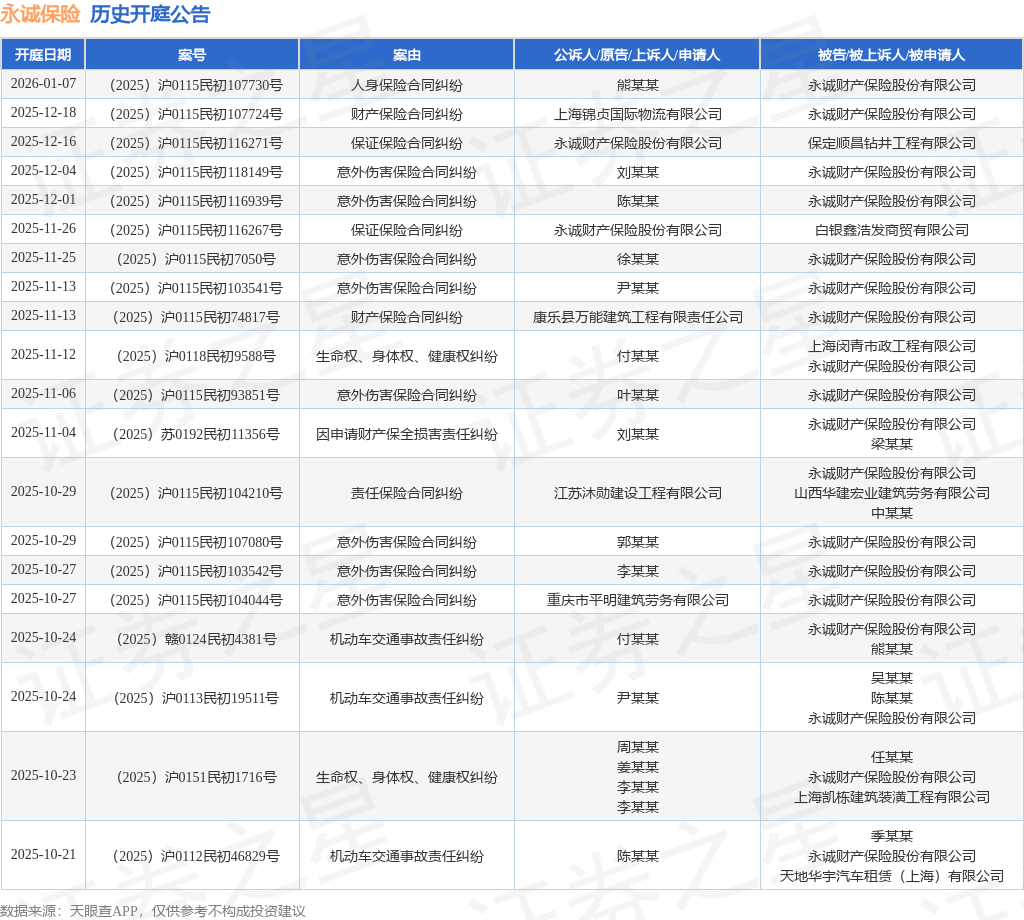1024x920 pixels.
Task: Click defendant 保定顺昌钻井工程有限公司
Action: [x=891, y=143]
